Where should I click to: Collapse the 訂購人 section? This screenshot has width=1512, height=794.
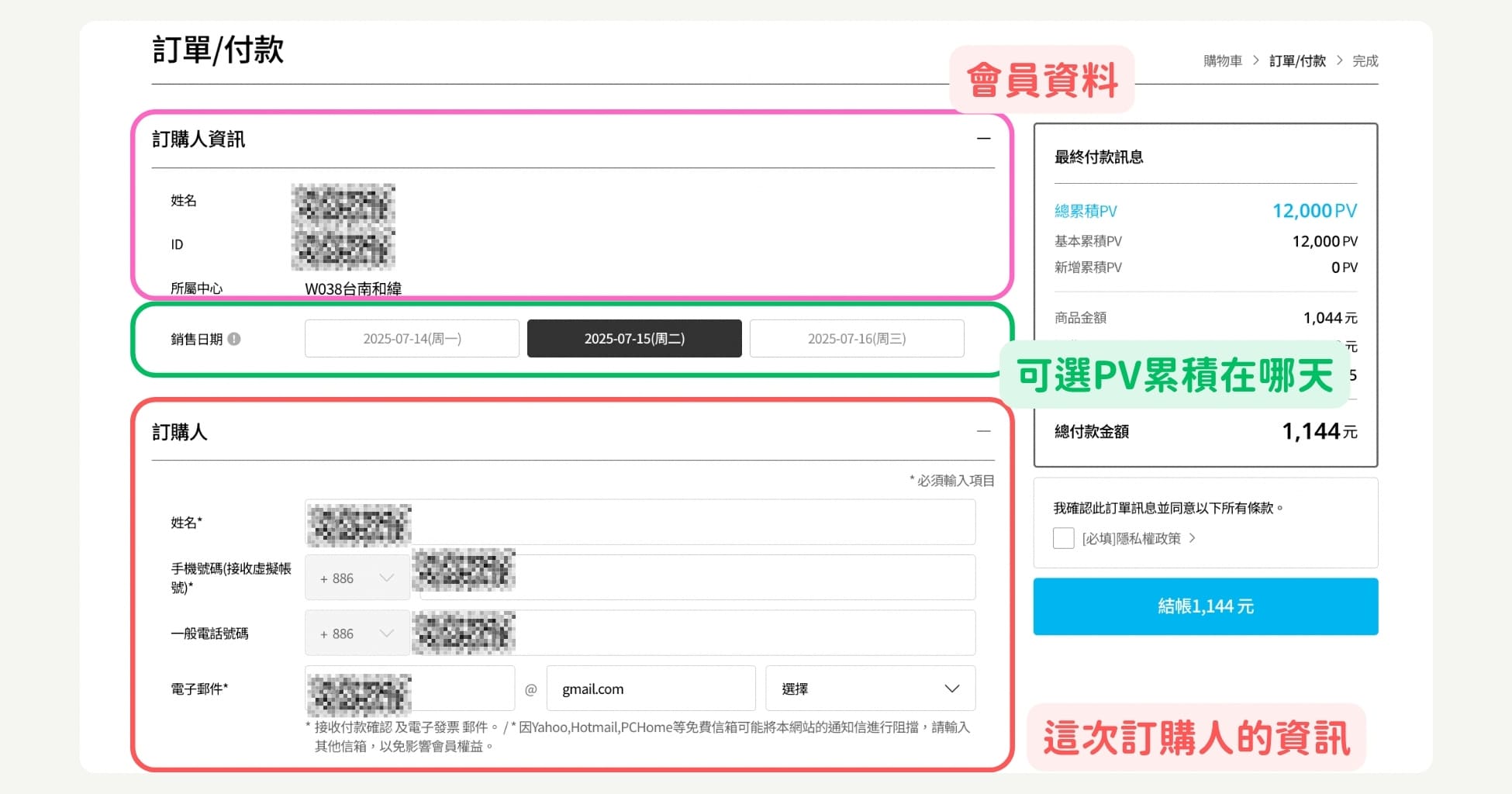[985, 432]
